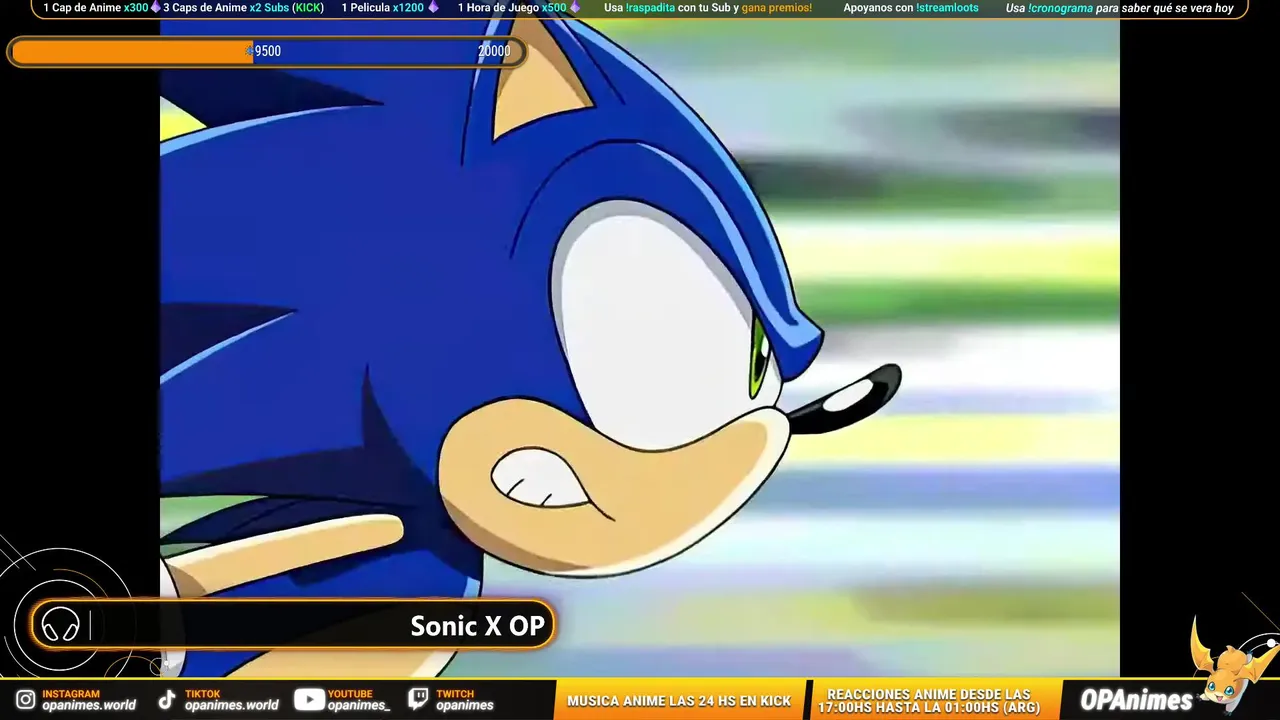
Task: Click the gana premios! text
Action: tap(777, 8)
